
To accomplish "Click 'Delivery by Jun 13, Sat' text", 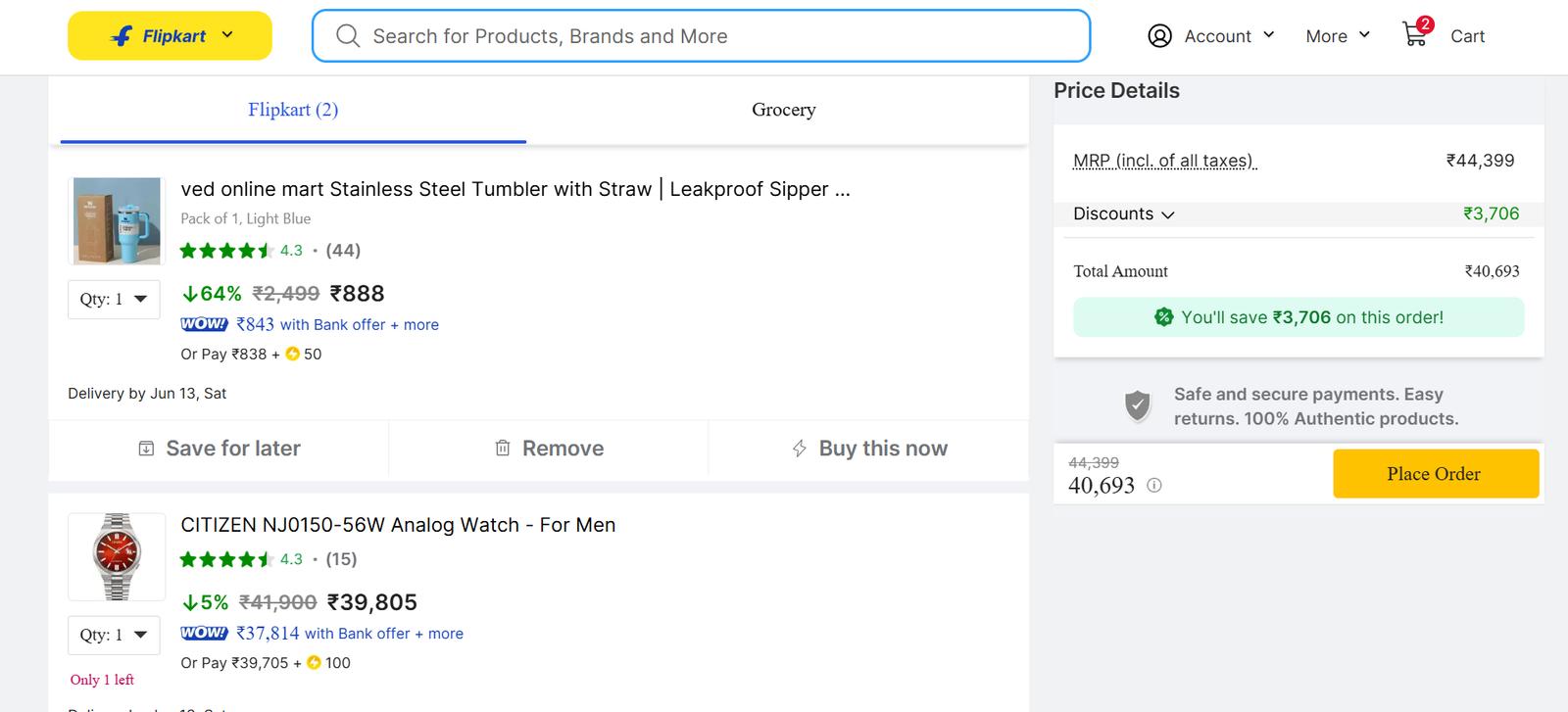I will 147,394.
